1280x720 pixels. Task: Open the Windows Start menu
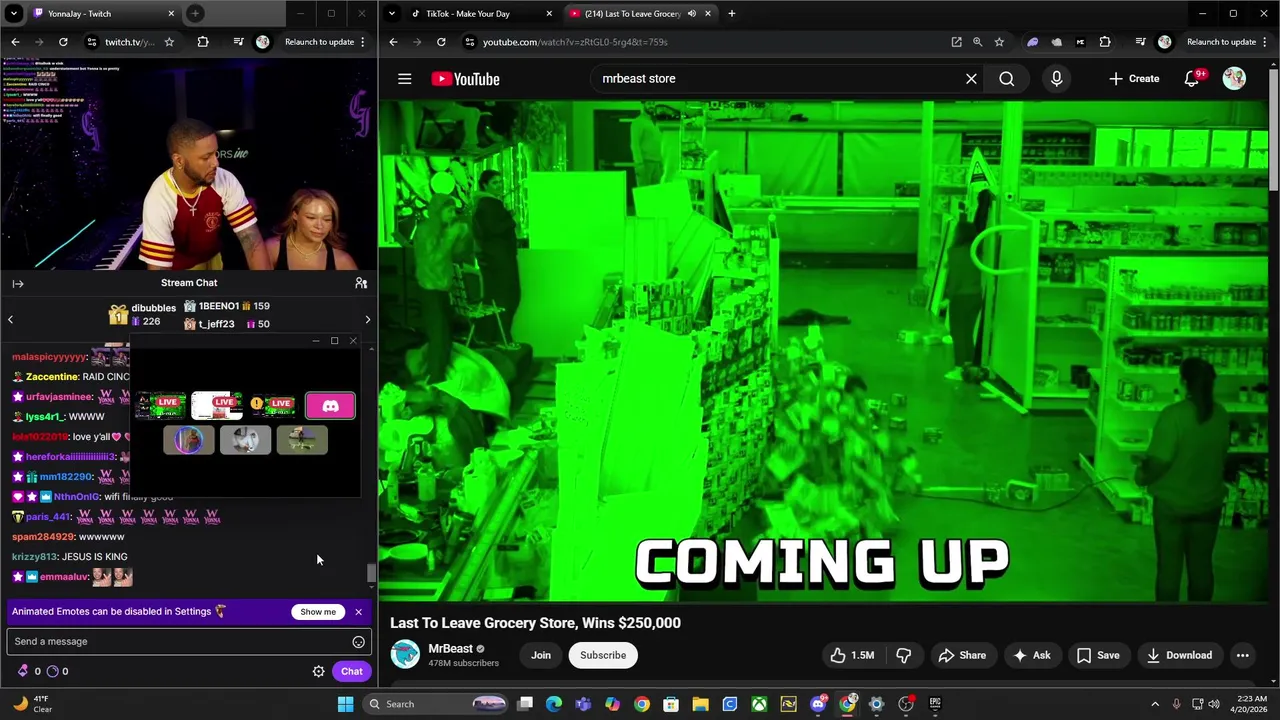(345, 704)
